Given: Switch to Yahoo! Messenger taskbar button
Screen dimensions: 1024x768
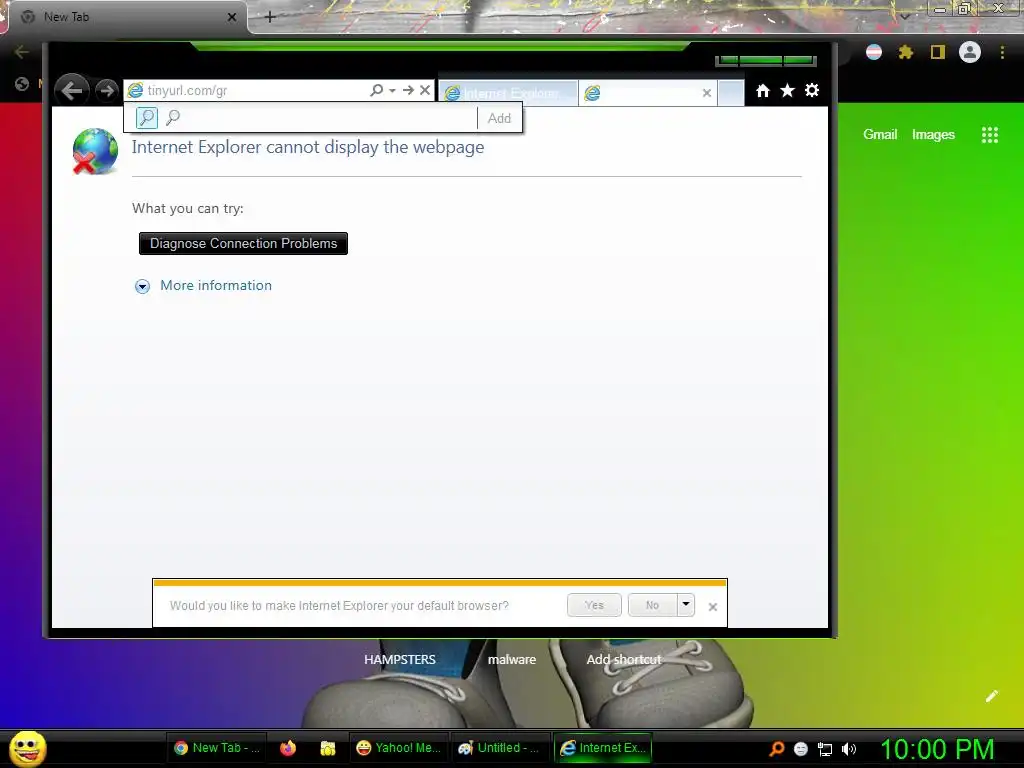Looking at the screenshot, I should [398, 748].
